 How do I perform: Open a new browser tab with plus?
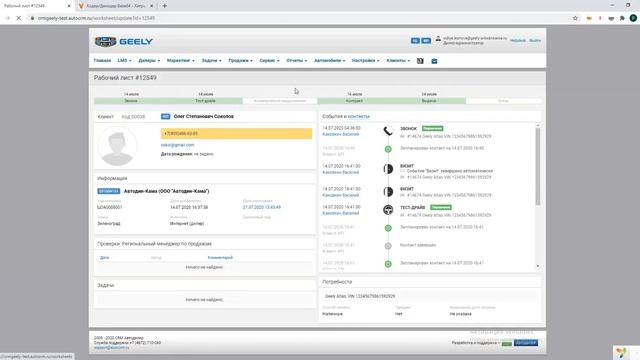point(164,6)
